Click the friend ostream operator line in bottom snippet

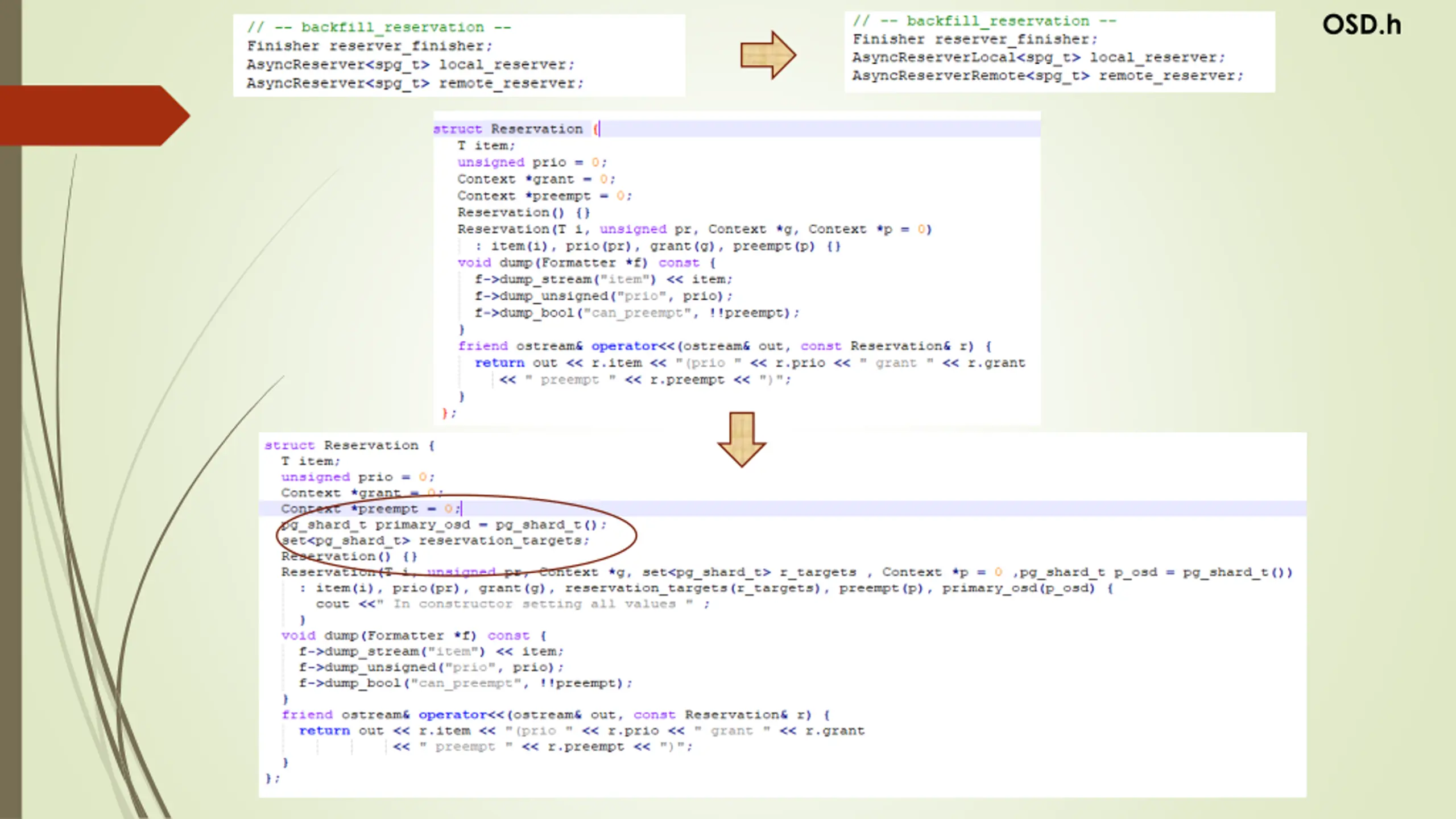[x=556, y=715]
